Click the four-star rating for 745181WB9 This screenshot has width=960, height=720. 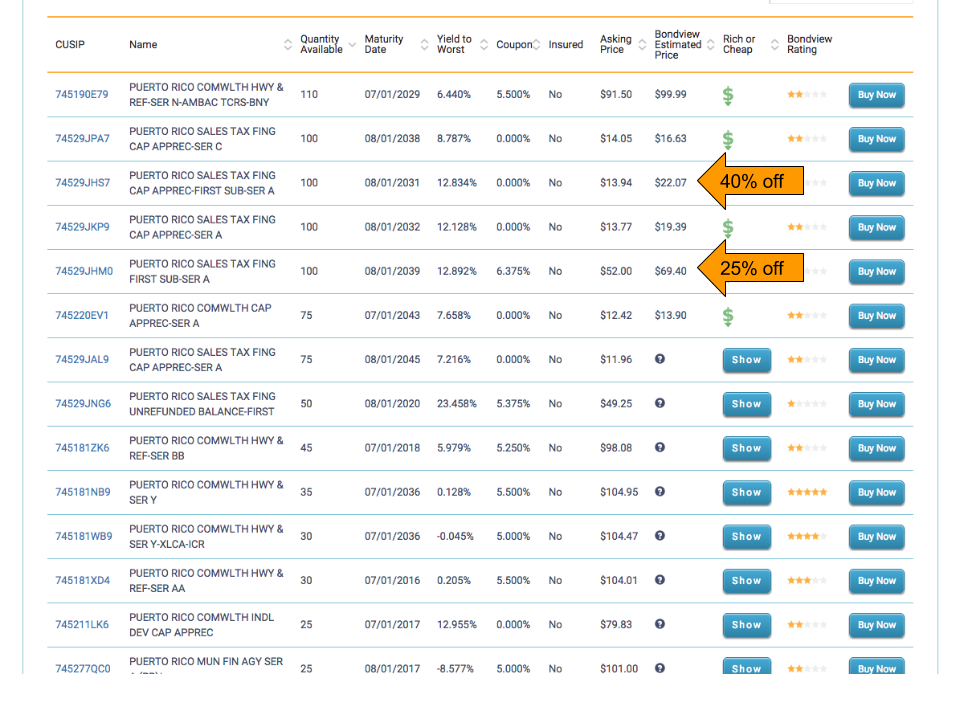pyautogui.click(x=806, y=536)
